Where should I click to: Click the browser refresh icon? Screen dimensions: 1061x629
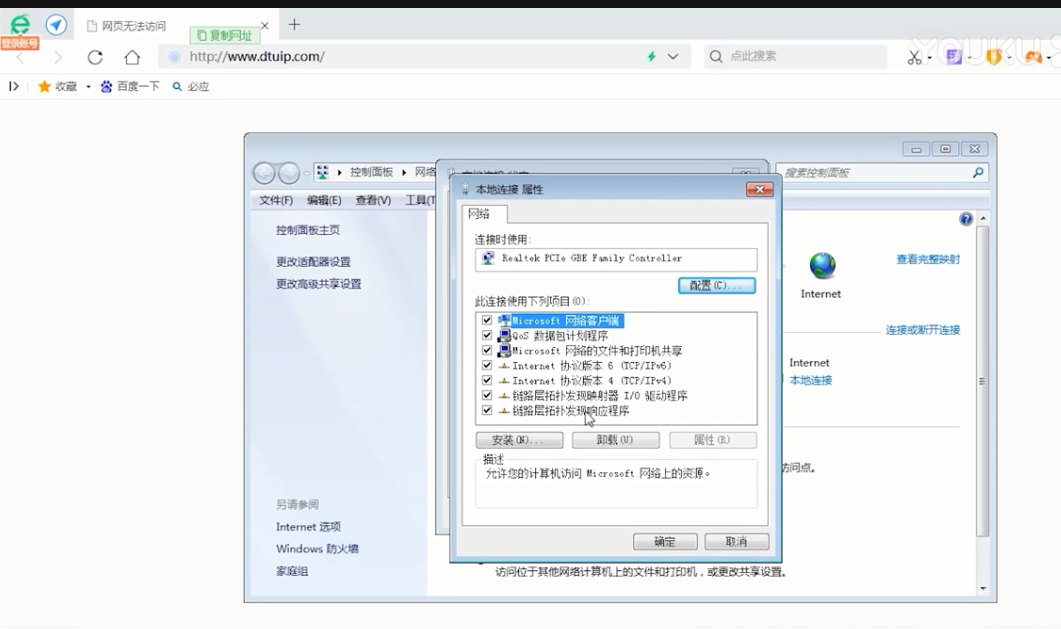(x=95, y=57)
